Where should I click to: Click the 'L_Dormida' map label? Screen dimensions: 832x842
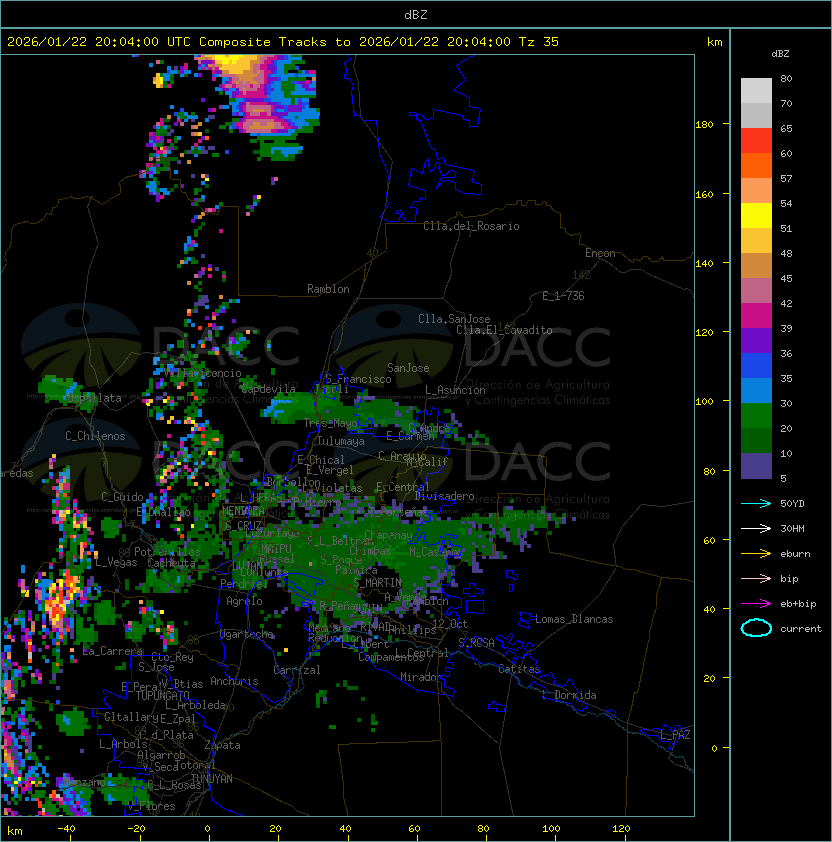point(569,695)
